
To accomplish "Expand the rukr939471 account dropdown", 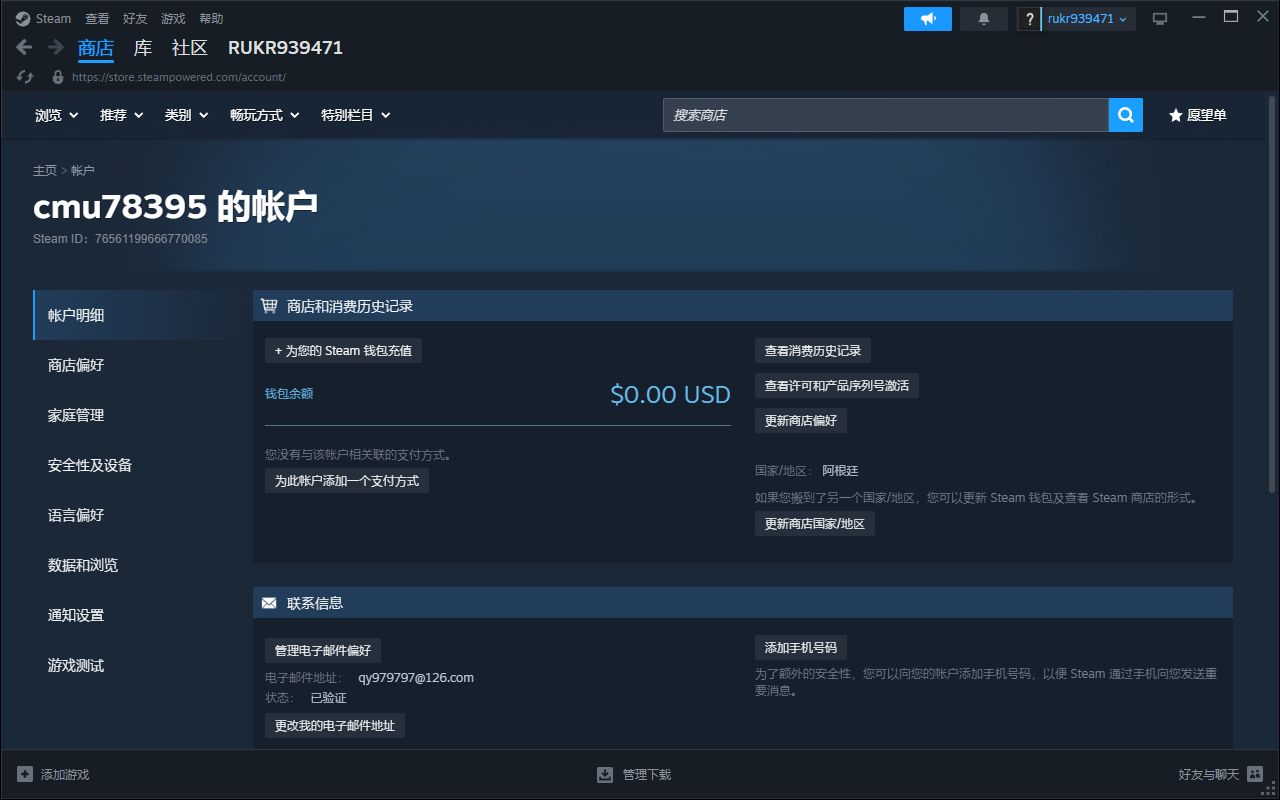I will click(1088, 19).
